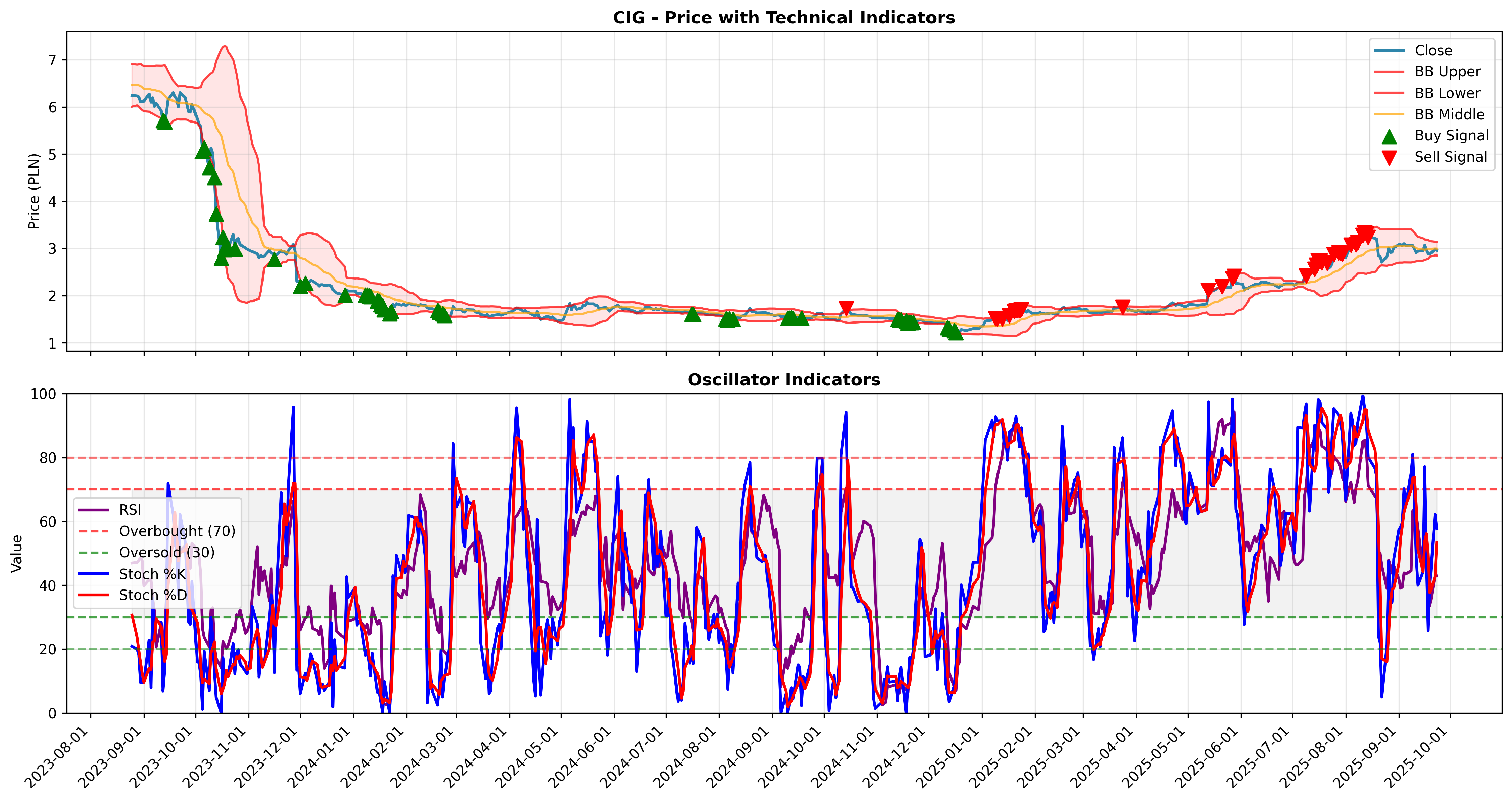
Task: Click the orange BB Middle legend line swatch
Action: click(1389, 114)
